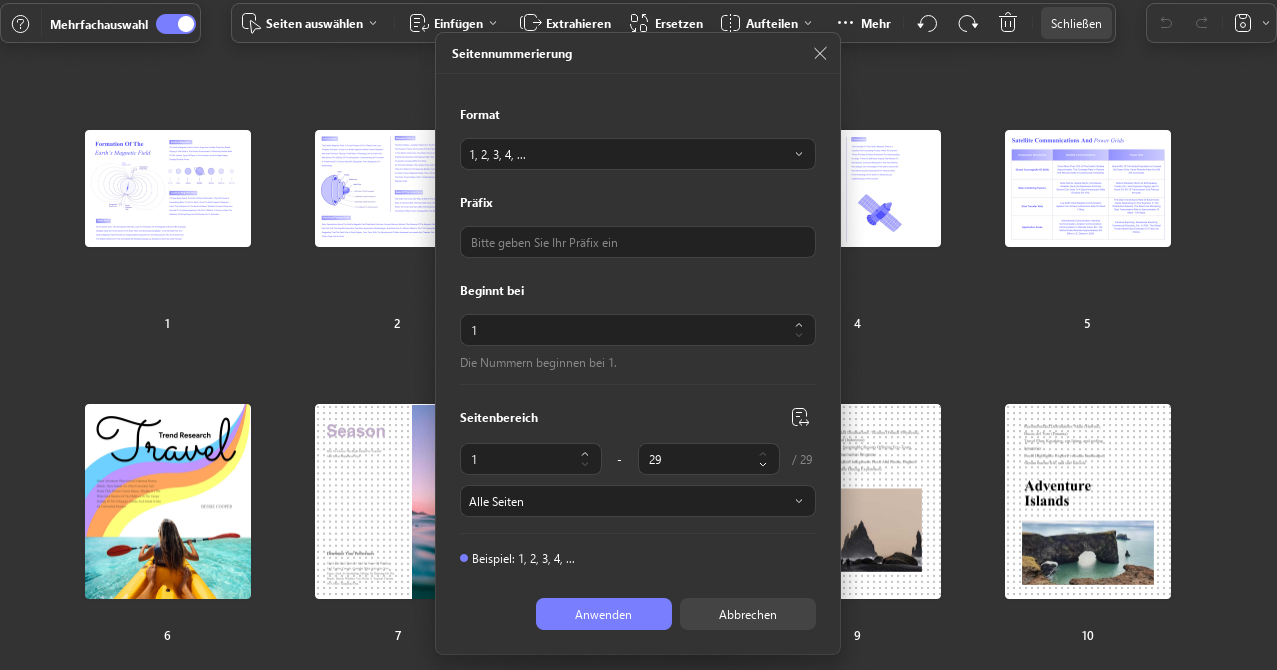Select page 1 thumbnail Magnetic Field

(x=168, y=188)
